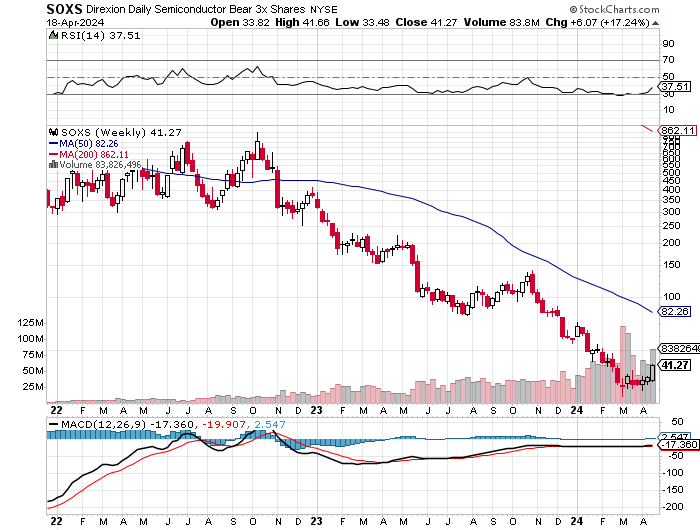
Task: Click year 22 on the price chart time axis
Action: point(56,410)
